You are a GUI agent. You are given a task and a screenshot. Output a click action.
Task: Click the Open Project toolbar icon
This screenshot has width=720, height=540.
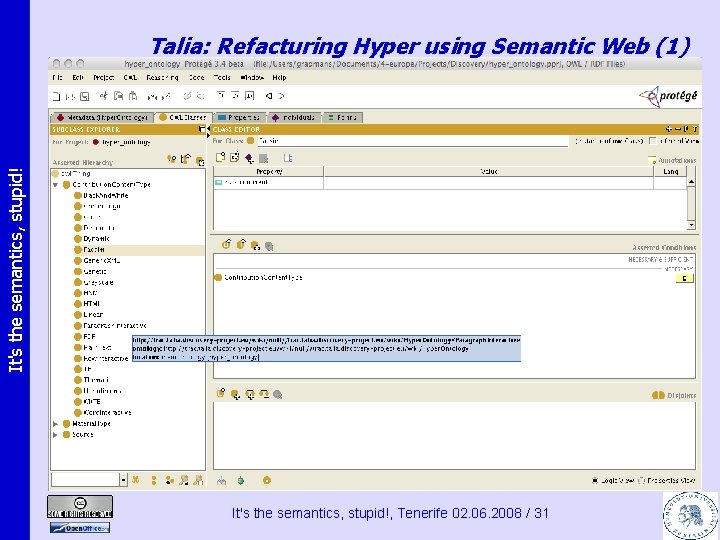click(70, 96)
